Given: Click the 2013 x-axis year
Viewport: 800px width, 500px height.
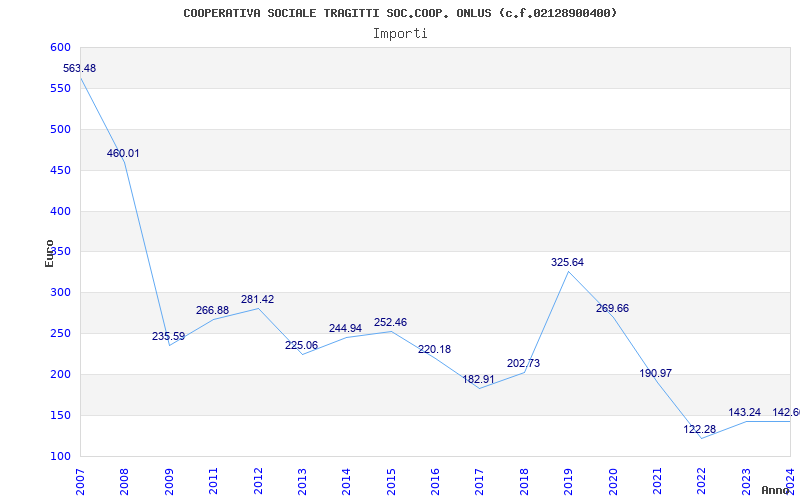Looking at the screenshot, I should coord(302,482).
